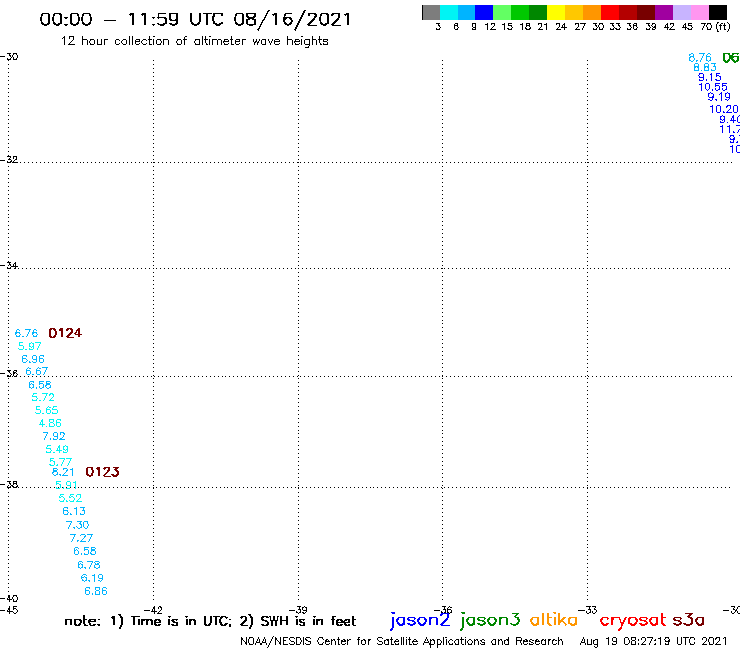Pick the purple swatch in the color scale
Image resolution: width=740 pixels, height=650 pixels.
coord(663,12)
